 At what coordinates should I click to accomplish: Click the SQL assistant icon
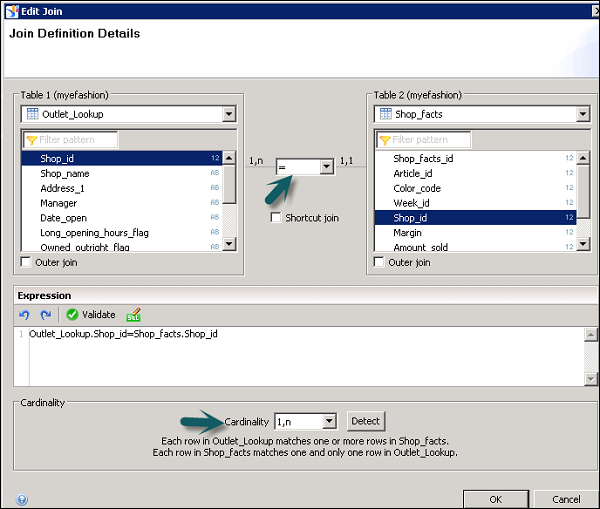pyautogui.click(x=134, y=315)
